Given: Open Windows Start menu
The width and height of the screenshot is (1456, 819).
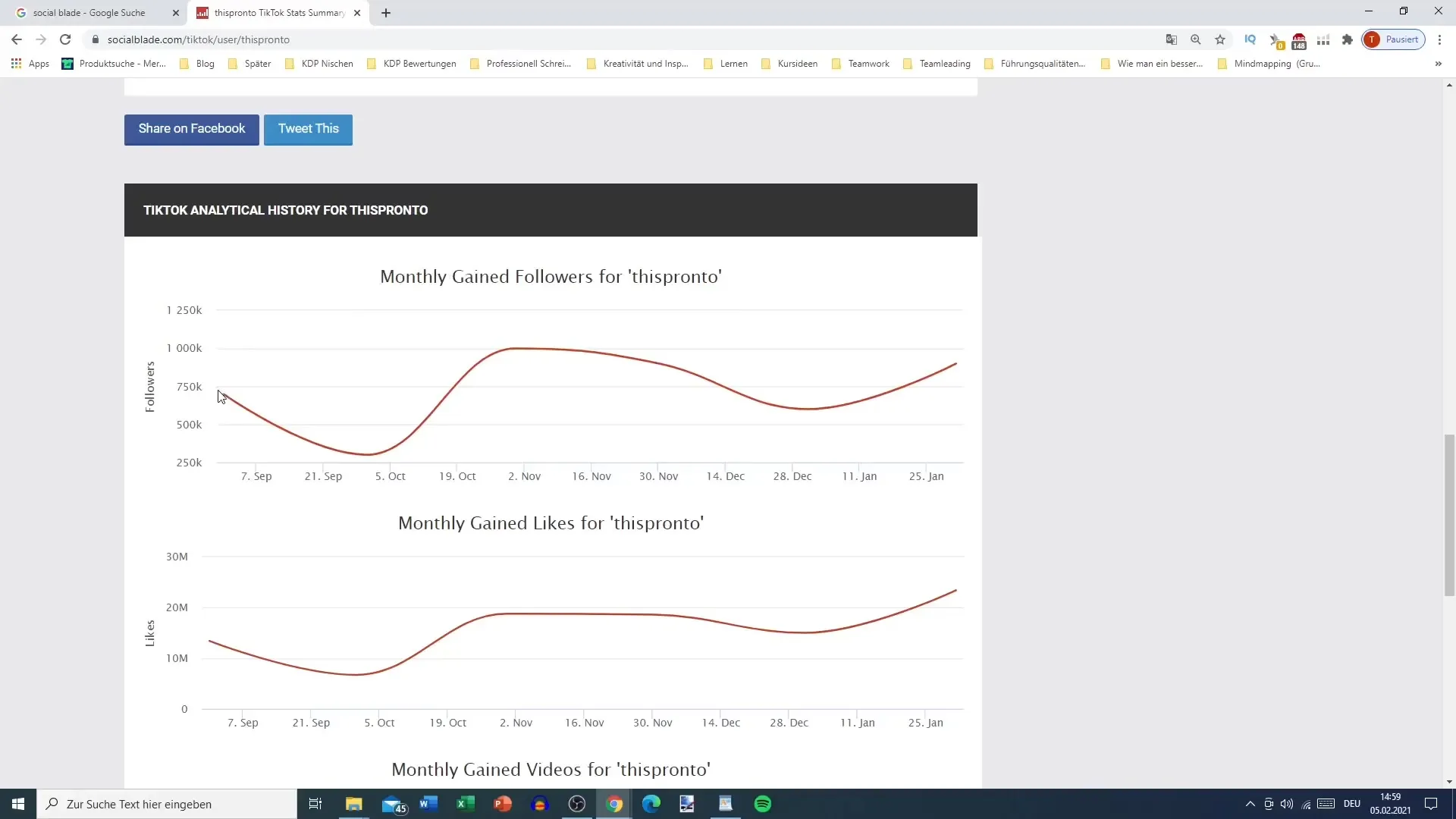Looking at the screenshot, I should pyautogui.click(x=18, y=804).
